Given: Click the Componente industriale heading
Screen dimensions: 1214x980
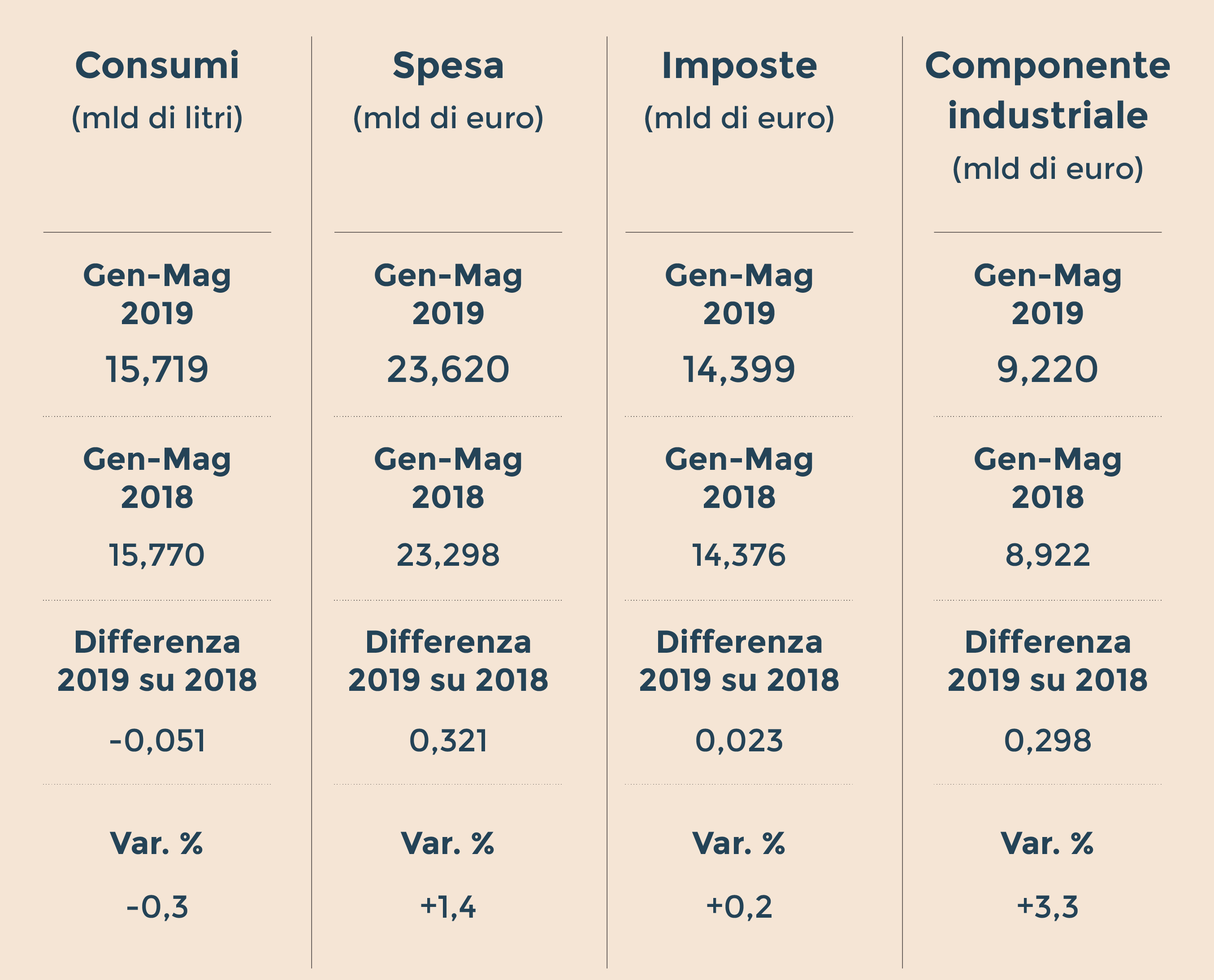Looking at the screenshot, I should click(x=1048, y=90).
